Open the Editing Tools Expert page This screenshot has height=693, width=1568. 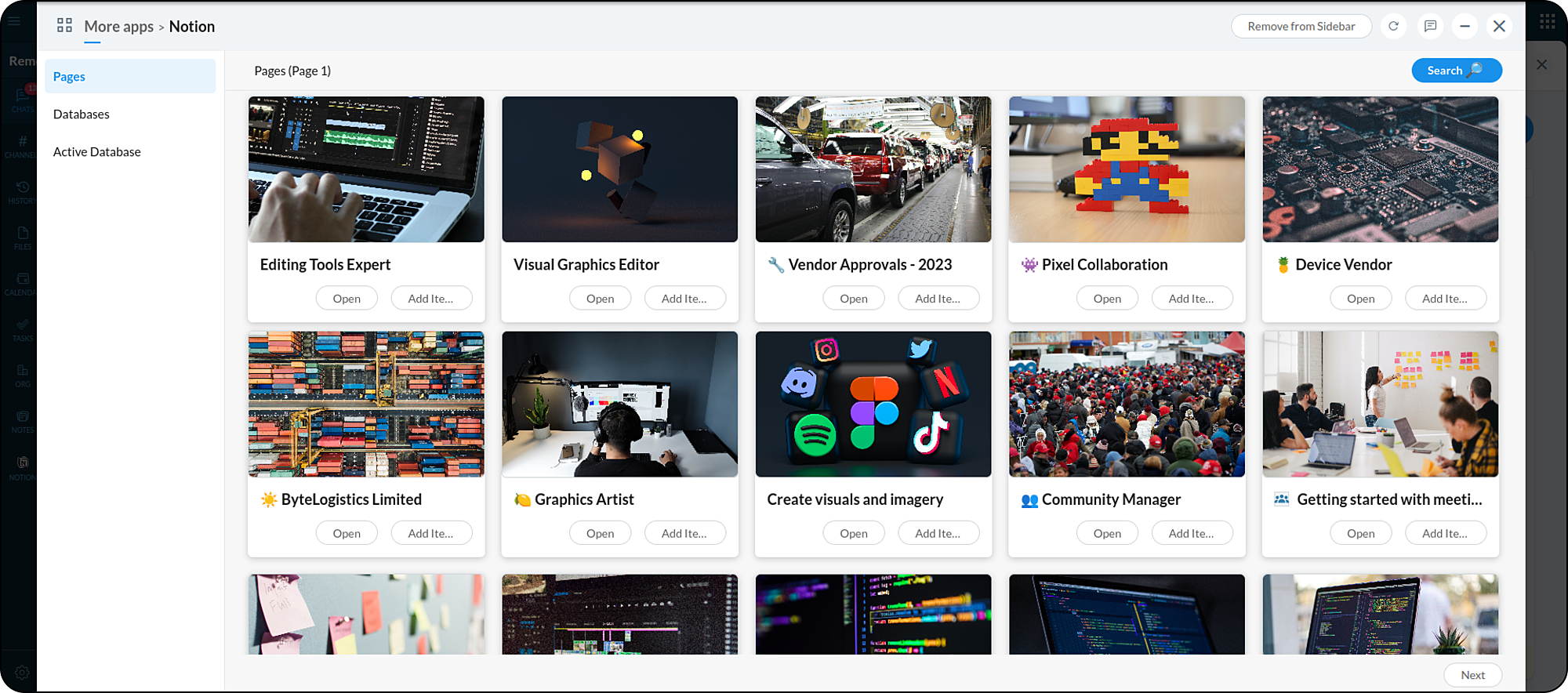click(347, 299)
